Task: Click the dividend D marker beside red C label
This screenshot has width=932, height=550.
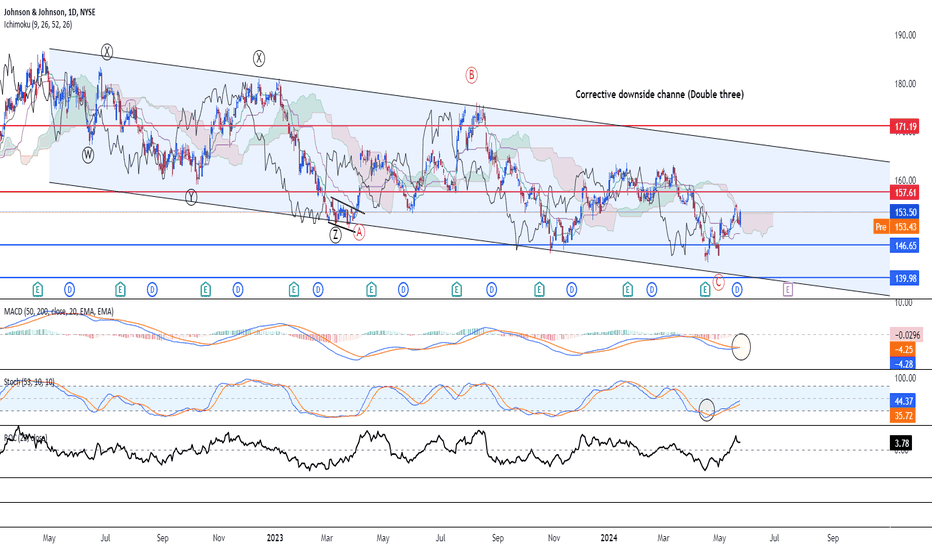Action: (x=737, y=290)
